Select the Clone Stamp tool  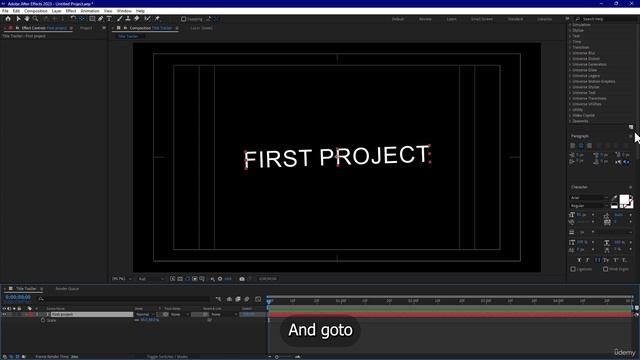point(128,19)
